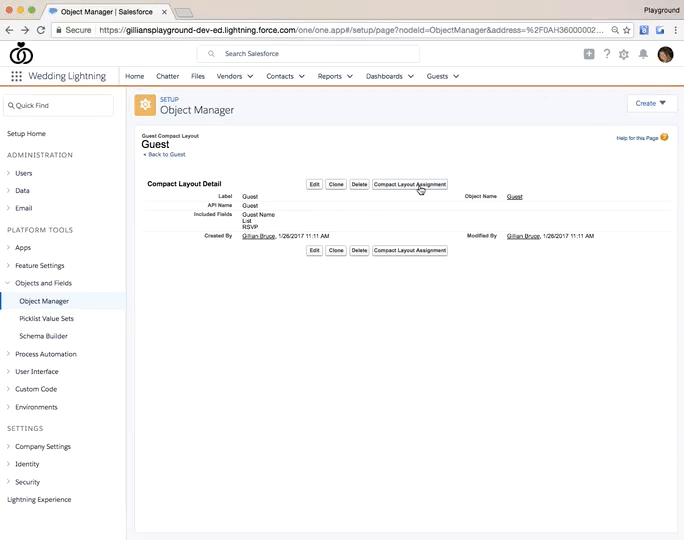This screenshot has width=684, height=540.
Task: Open the user profile avatar
Action: click(x=665, y=55)
